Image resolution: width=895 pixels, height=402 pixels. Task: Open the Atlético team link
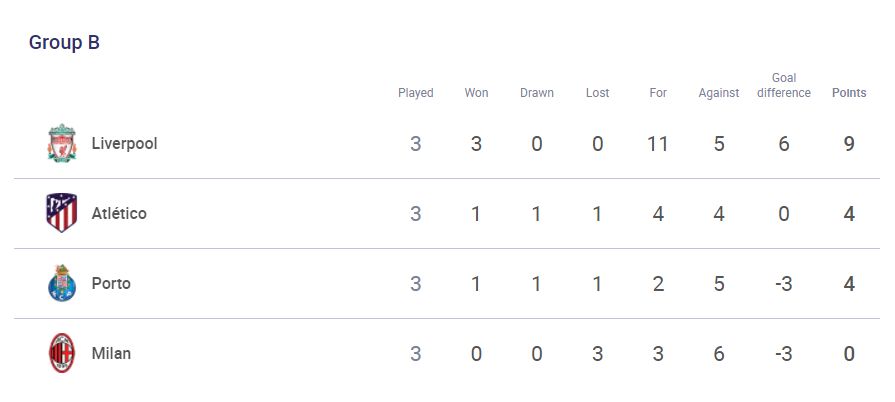(119, 213)
